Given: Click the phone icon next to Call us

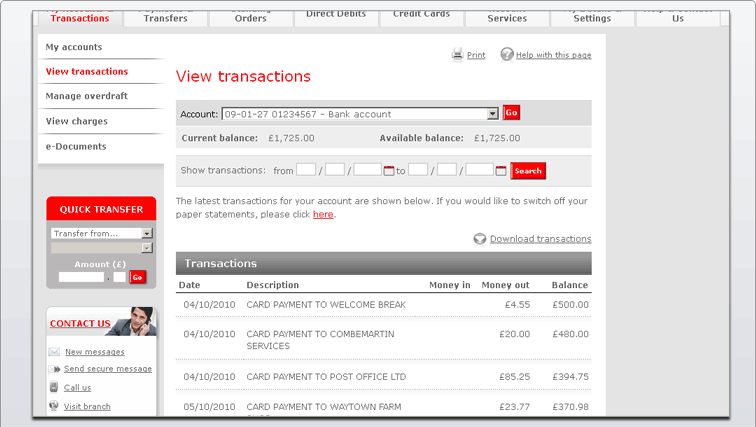Looking at the screenshot, I should 55,387.
